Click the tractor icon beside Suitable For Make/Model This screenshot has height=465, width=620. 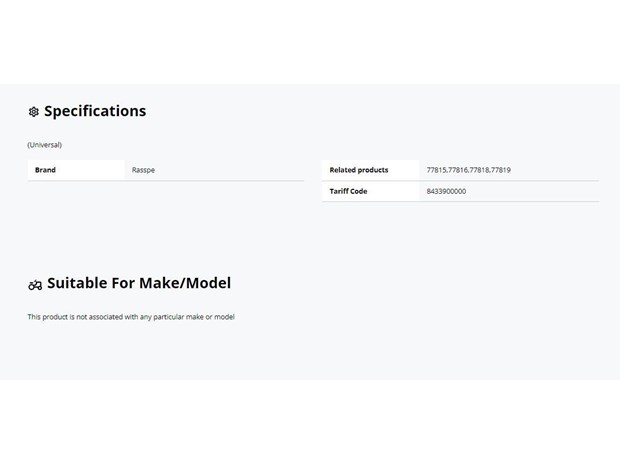point(35,285)
